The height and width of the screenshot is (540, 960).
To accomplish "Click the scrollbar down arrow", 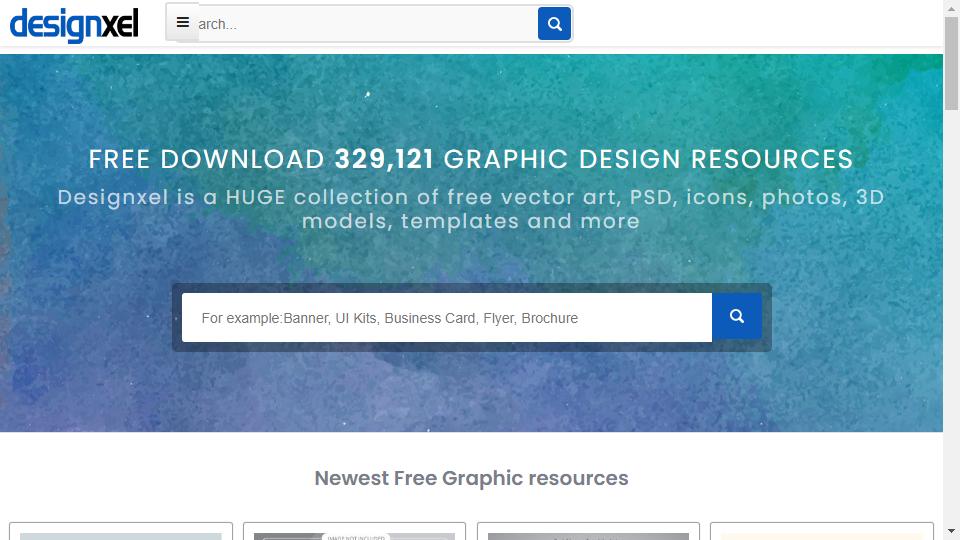I will coord(951,531).
